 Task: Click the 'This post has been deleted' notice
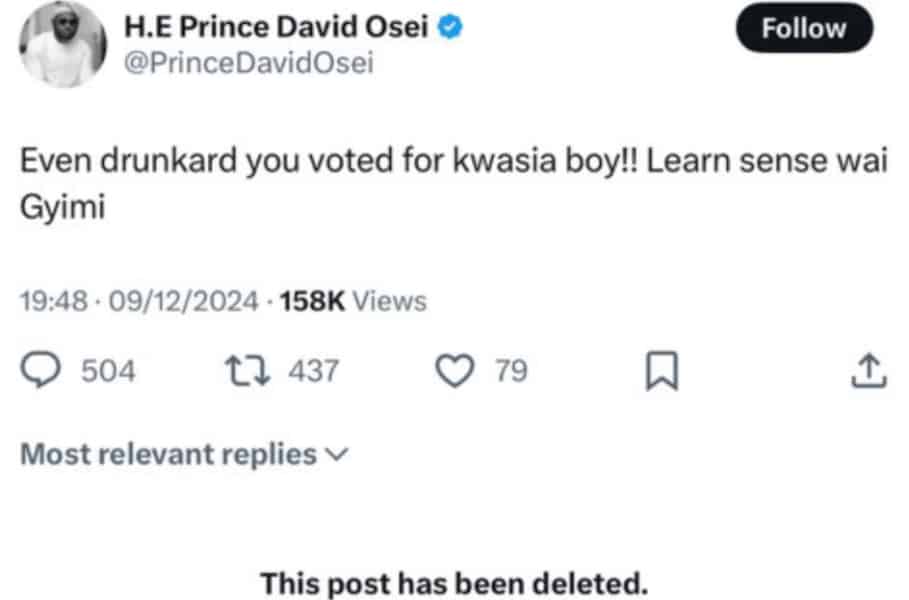click(x=454, y=581)
